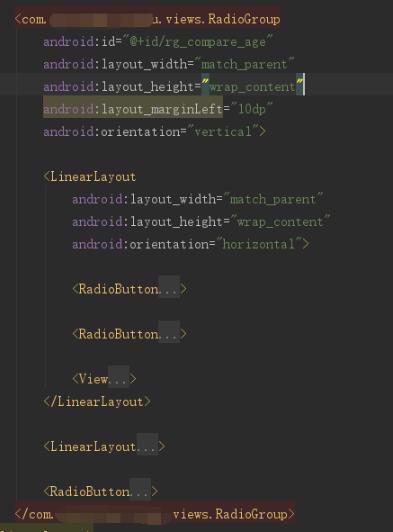The image size is (393, 532).
Task: Select the "10dp" margin value
Action: click(251, 109)
